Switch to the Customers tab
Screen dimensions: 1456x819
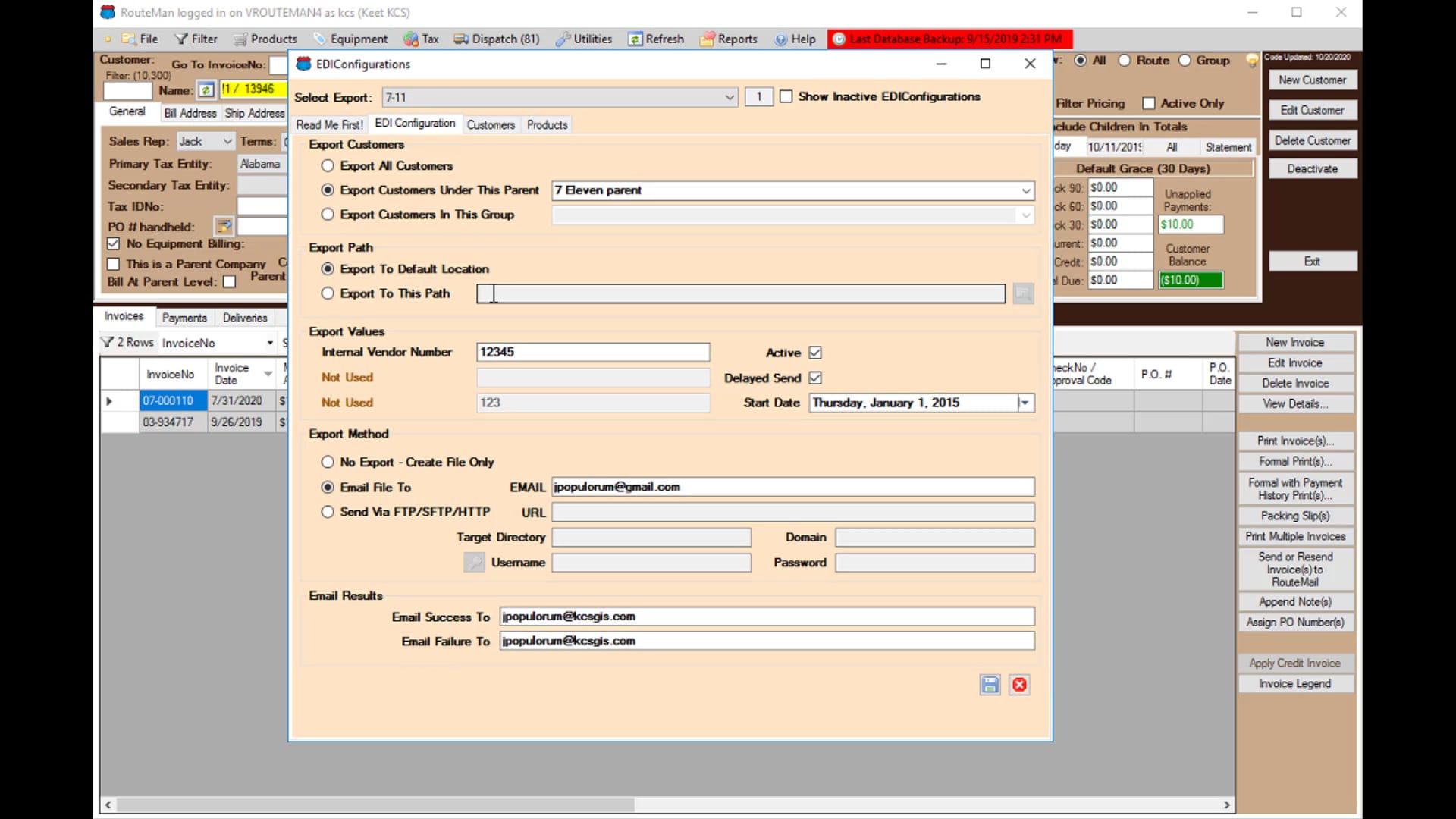pos(491,124)
